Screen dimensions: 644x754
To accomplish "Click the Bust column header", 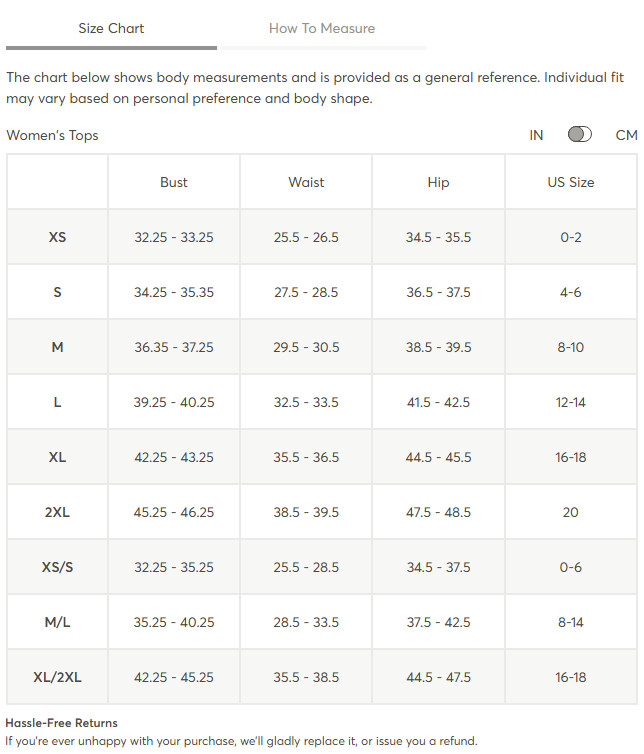I will [174, 182].
